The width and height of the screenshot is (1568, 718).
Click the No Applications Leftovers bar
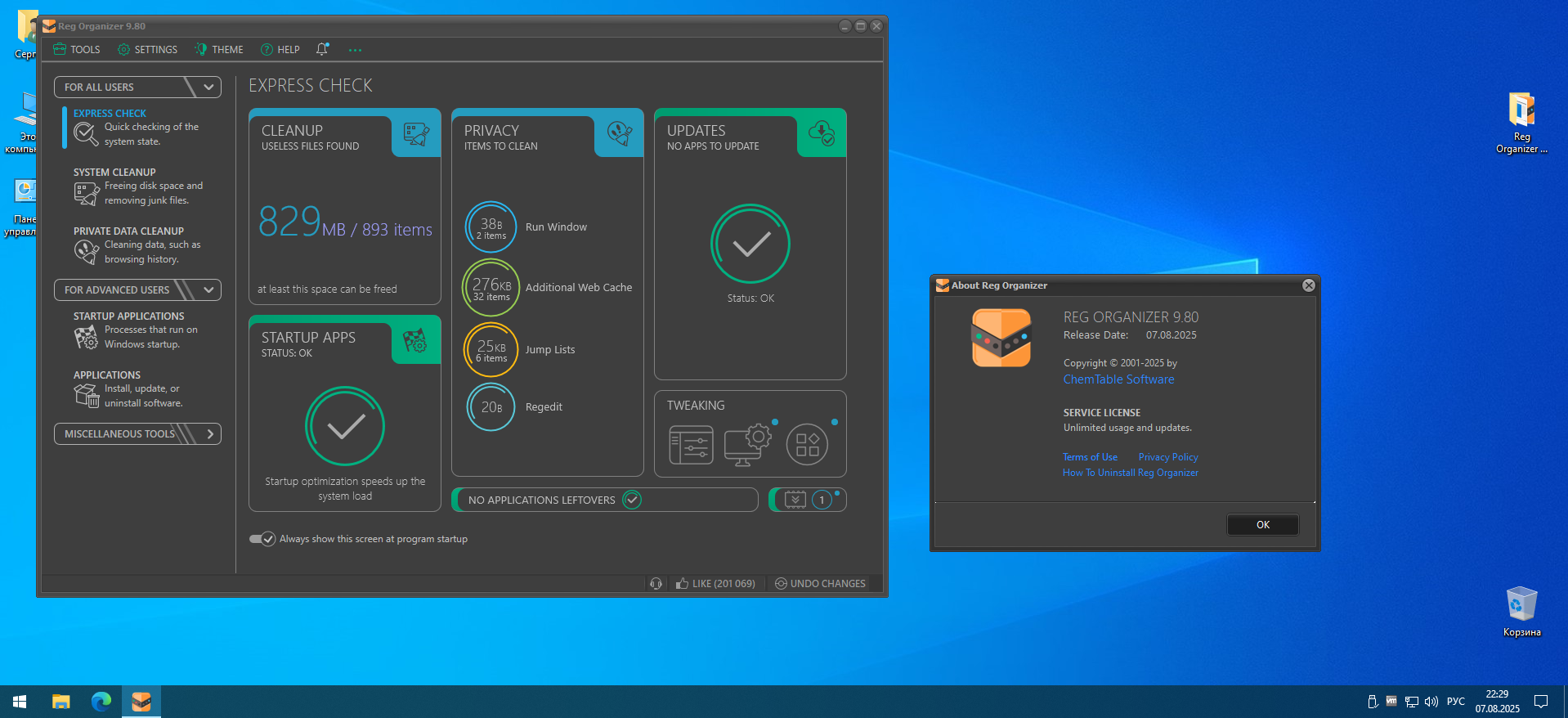(605, 500)
